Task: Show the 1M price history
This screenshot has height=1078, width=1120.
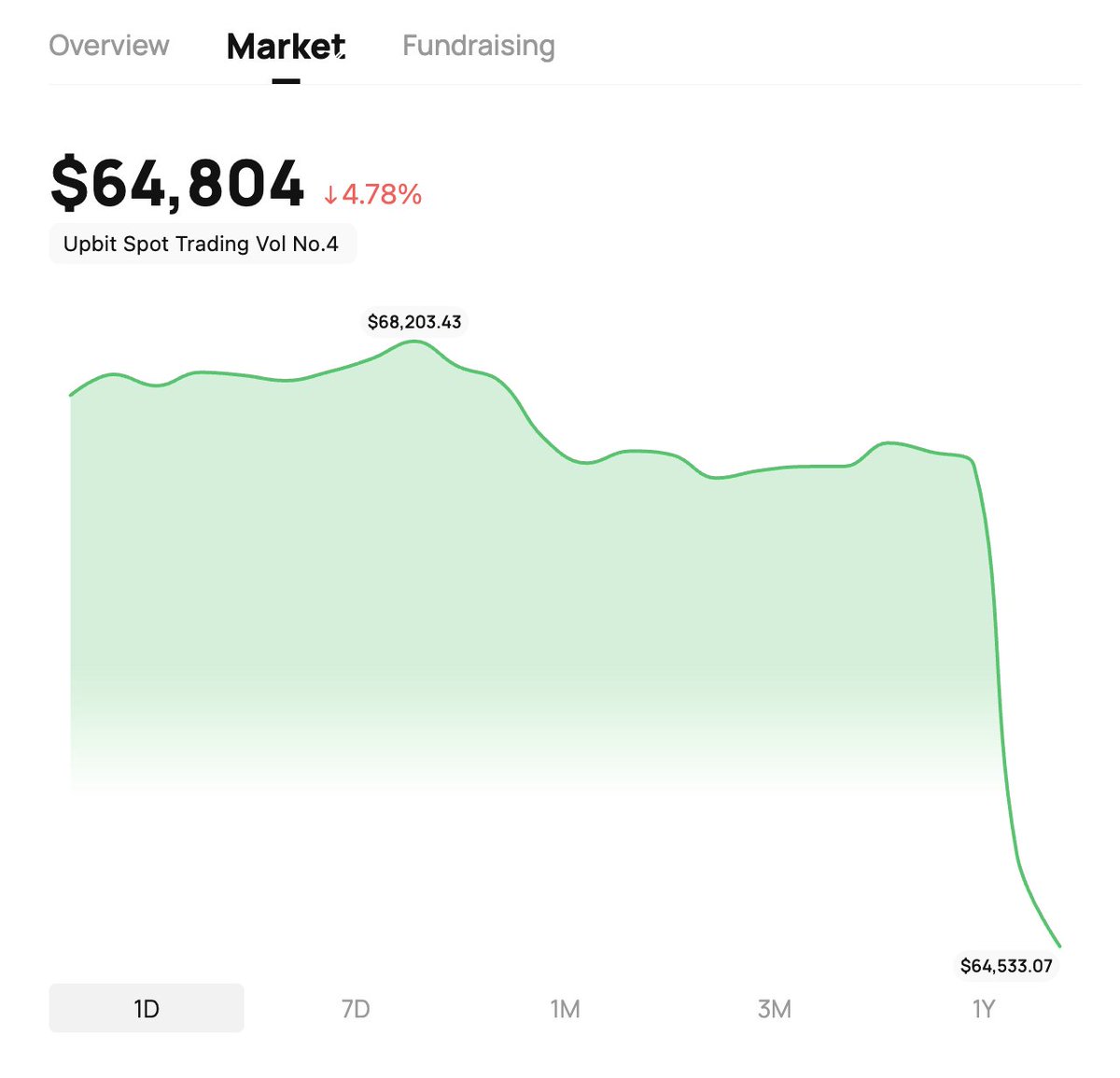Action: click(565, 1009)
